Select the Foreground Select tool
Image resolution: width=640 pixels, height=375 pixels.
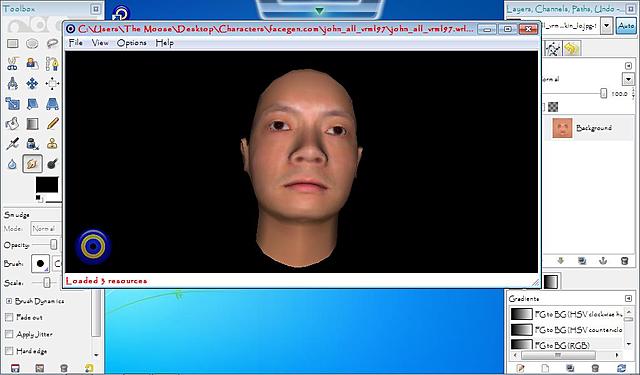[32, 63]
